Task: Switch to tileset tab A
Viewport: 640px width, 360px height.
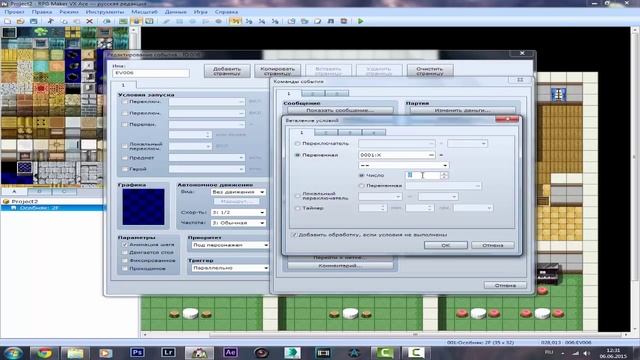Action: (x=14, y=191)
